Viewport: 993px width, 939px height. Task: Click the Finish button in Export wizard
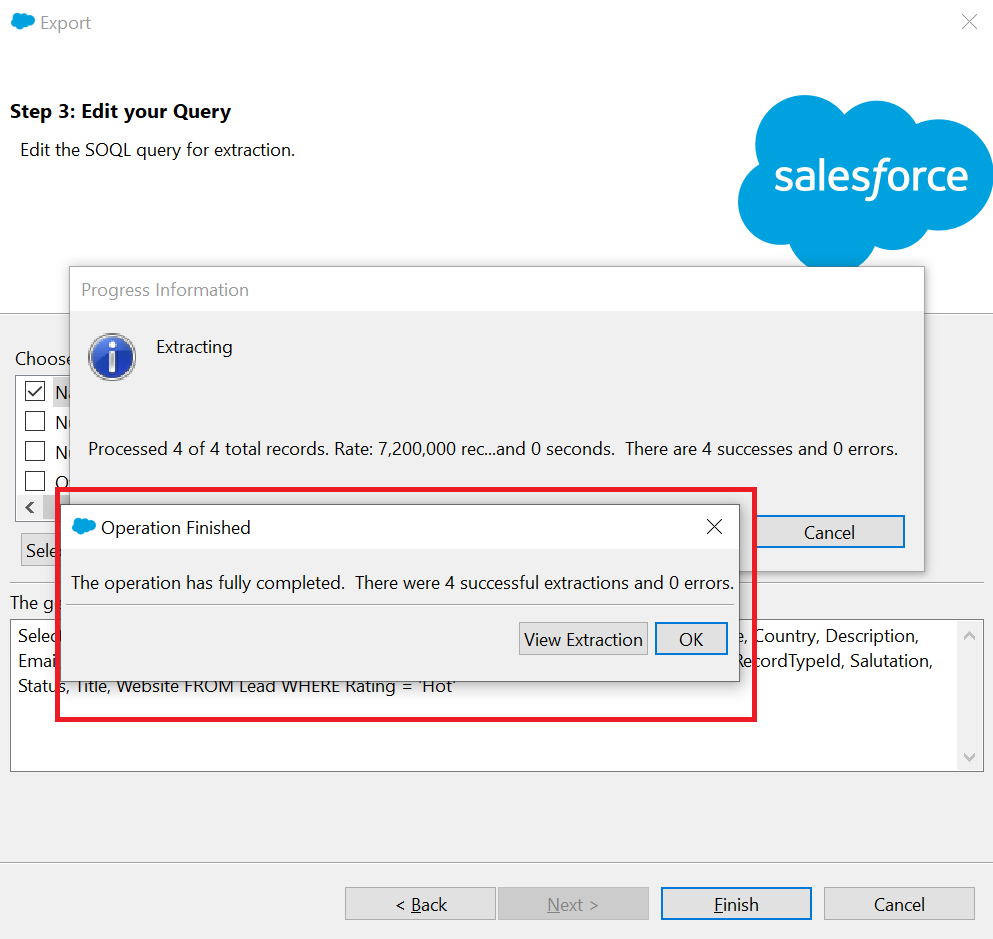pyautogui.click(x=736, y=904)
